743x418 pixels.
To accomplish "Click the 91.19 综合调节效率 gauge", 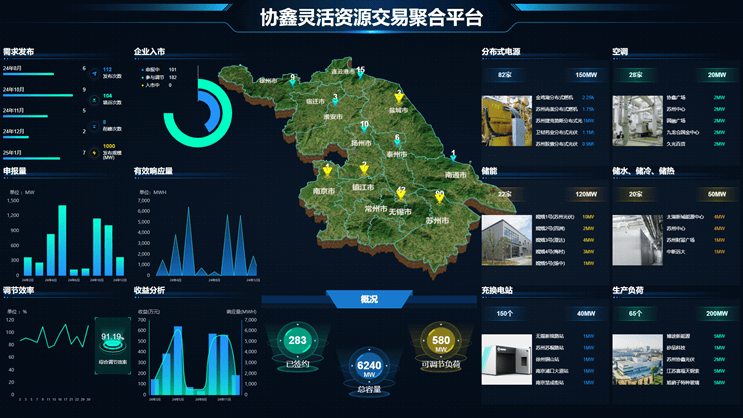I will tap(112, 338).
